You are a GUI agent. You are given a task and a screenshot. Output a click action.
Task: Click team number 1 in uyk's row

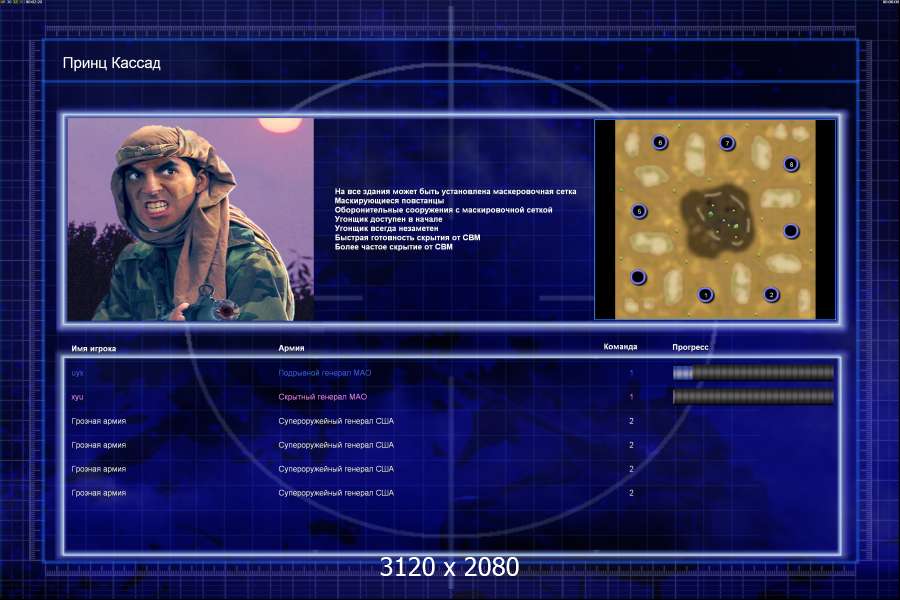(631, 373)
